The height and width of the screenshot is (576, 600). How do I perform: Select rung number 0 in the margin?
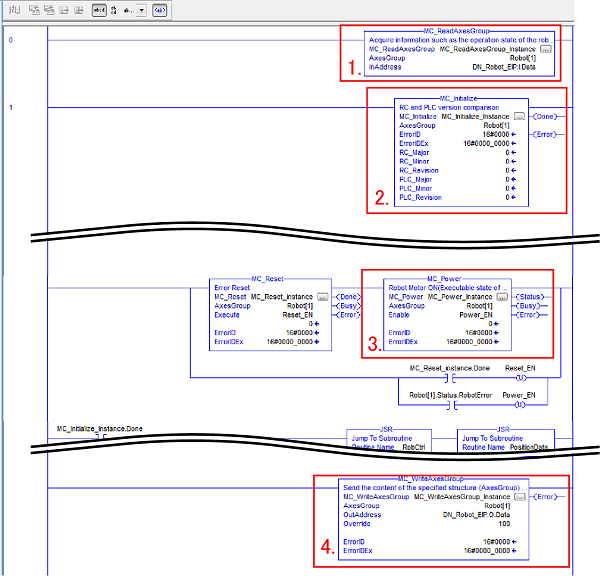click(x=11, y=40)
